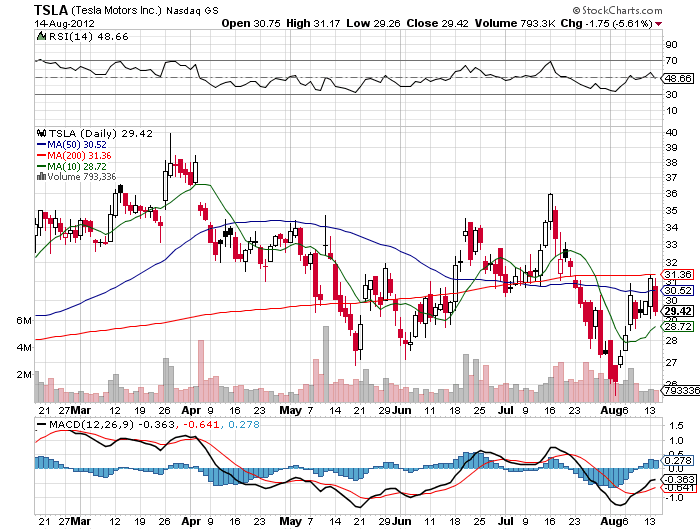700x530 pixels.
Task: Click the 40 price level on the right axis
Action: point(671,132)
